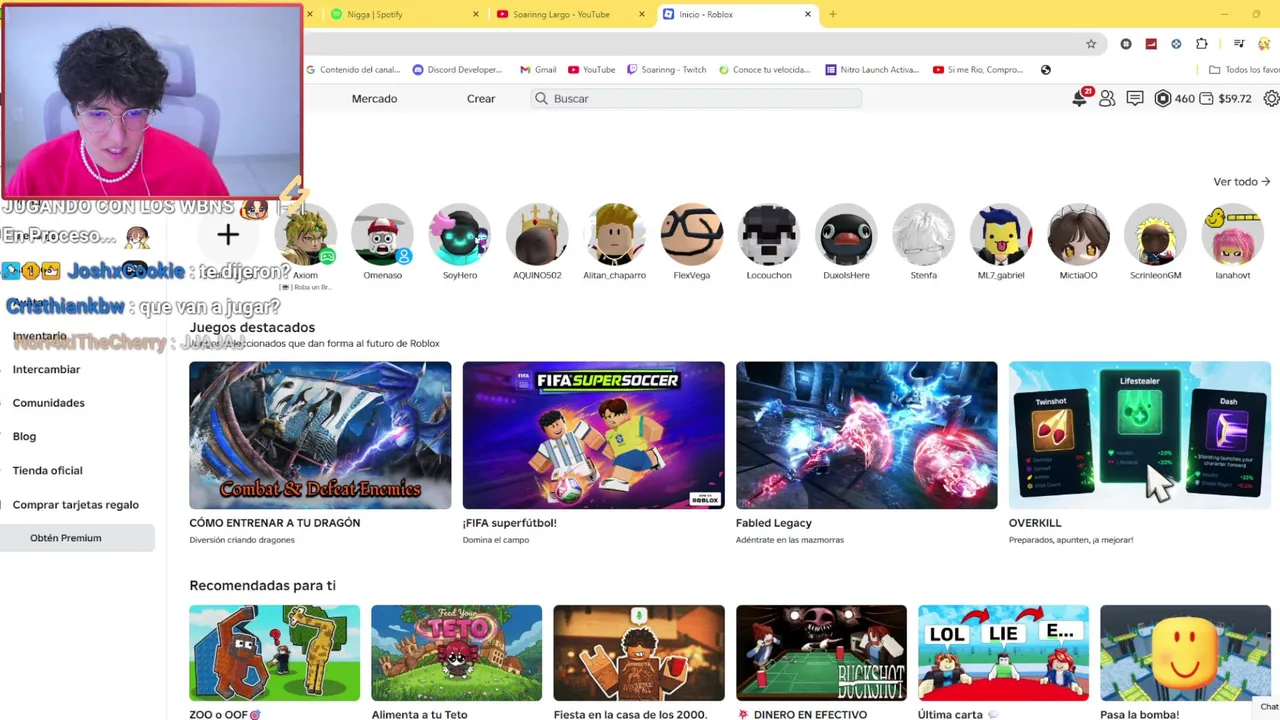Open Cómo entrenar a tu dragón thumbnail
The height and width of the screenshot is (720, 1280).
click(320, 435)
